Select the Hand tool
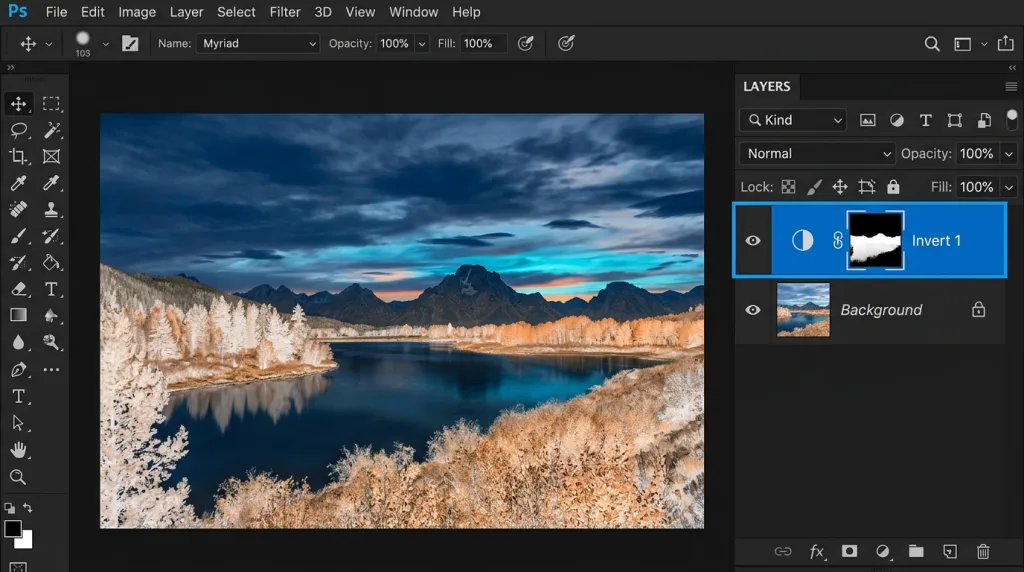 point(18,450)
